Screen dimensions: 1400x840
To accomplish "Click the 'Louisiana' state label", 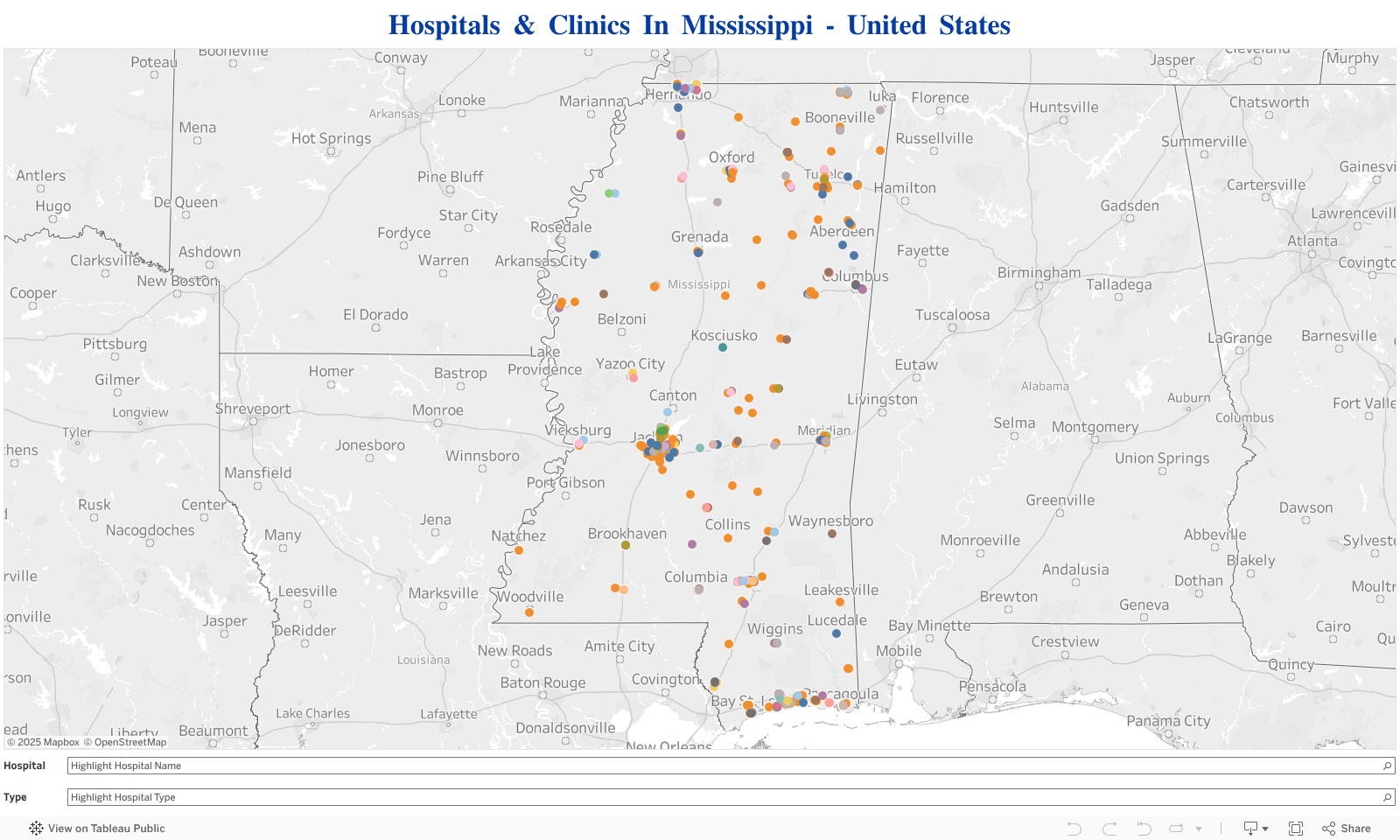I will 423,660.
